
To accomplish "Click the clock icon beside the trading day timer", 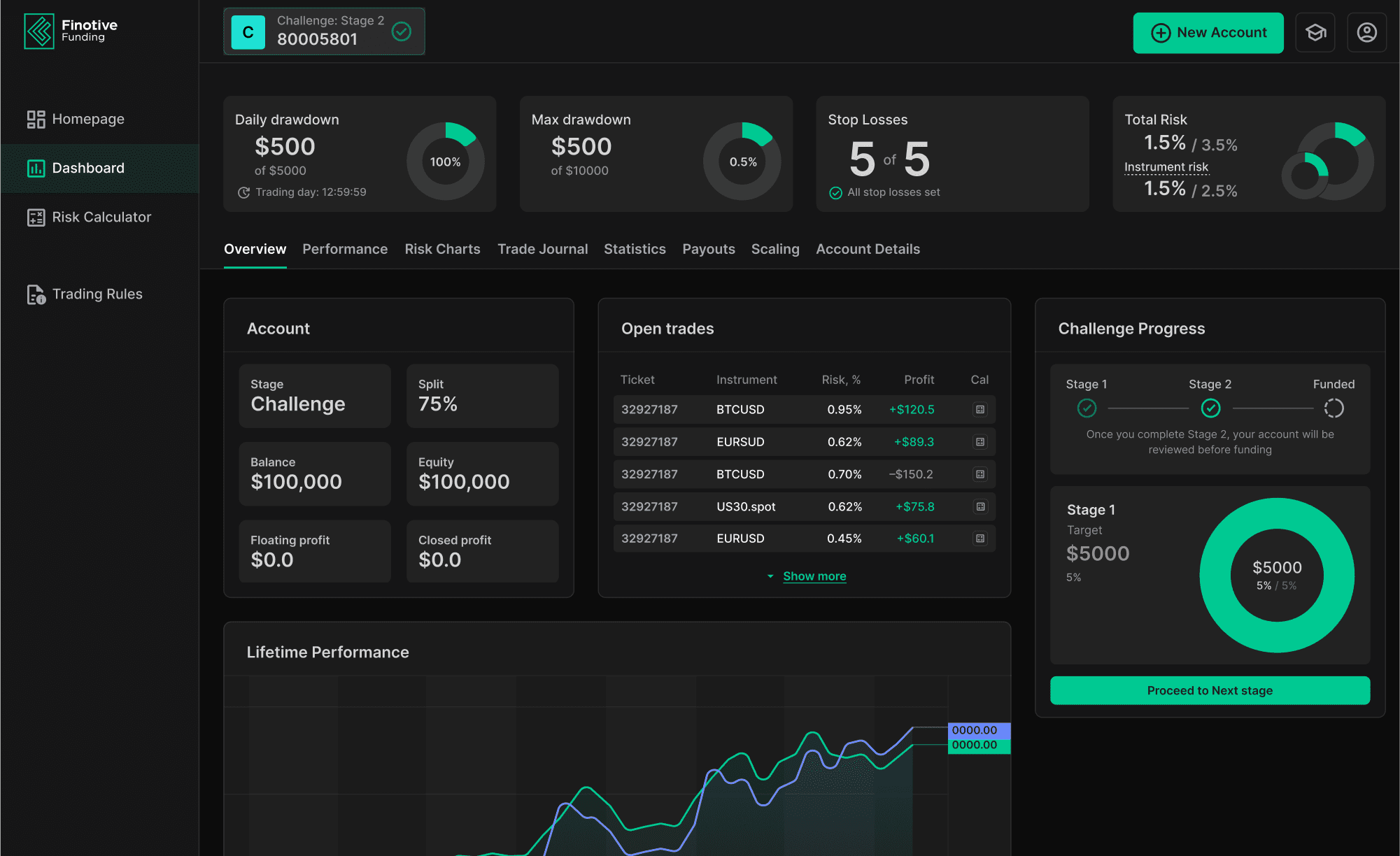I will point(243,192).
